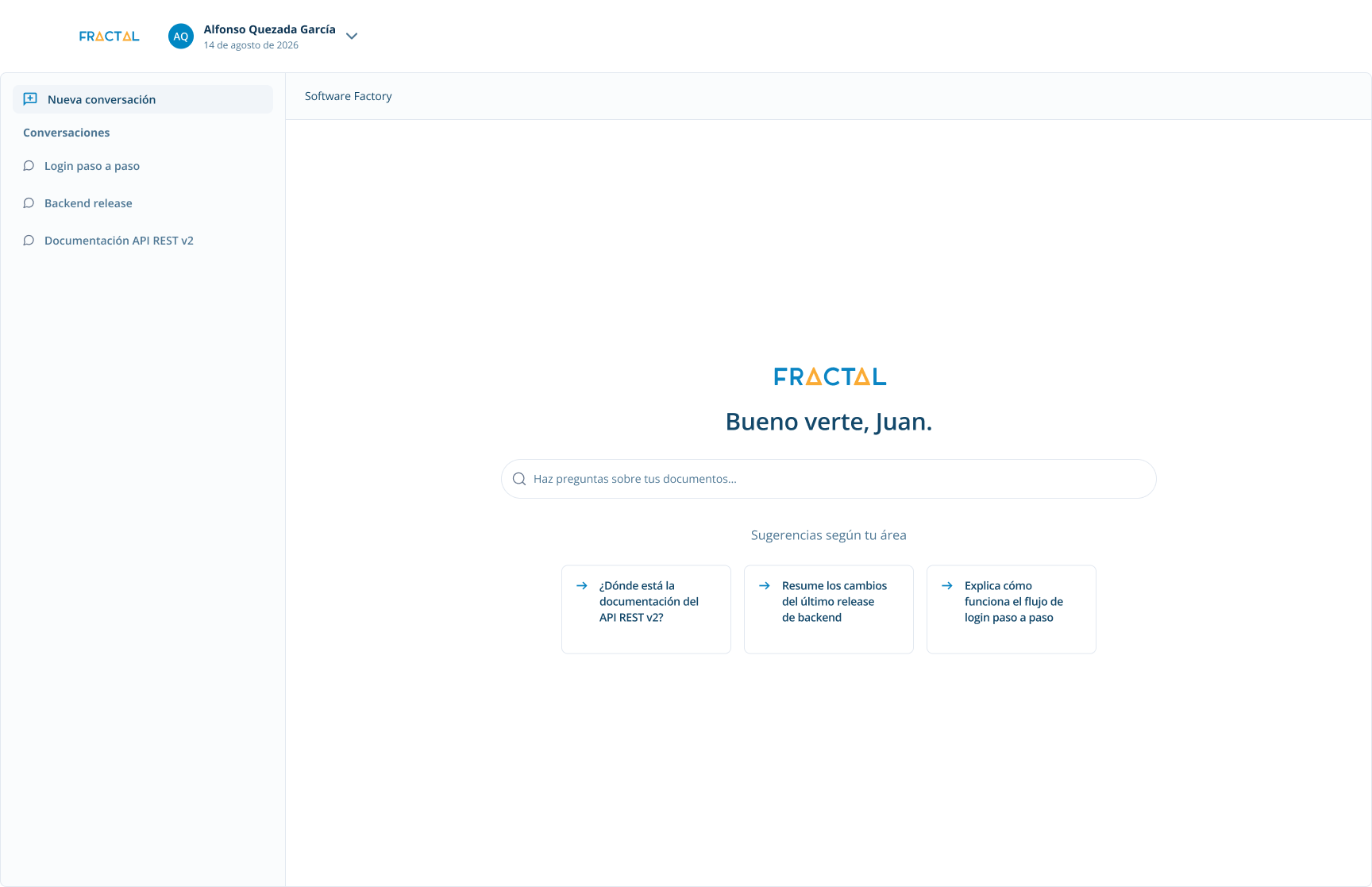Viewport: 1372px width, 887px height.
Task: Click the chat bubble icon beside Login paso a paso
Action: click(x=29, y=166)
